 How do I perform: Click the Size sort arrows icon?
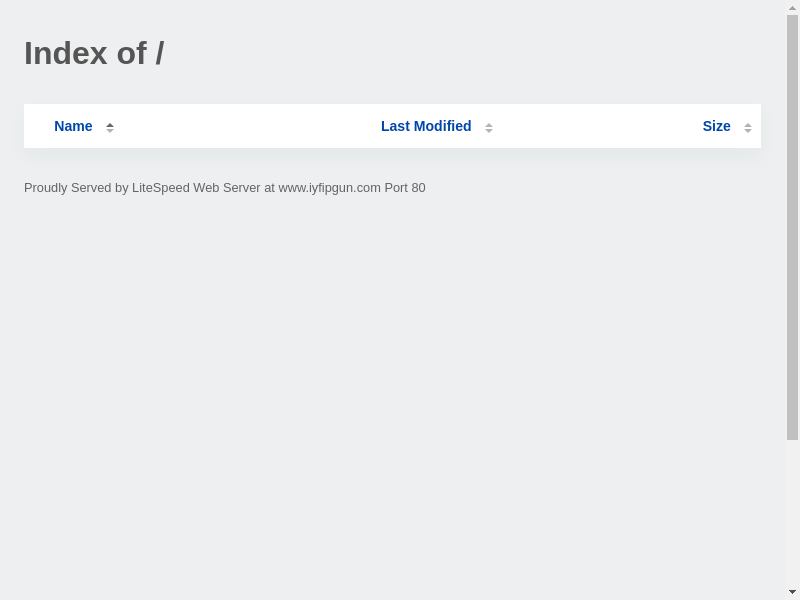[748, 127]
